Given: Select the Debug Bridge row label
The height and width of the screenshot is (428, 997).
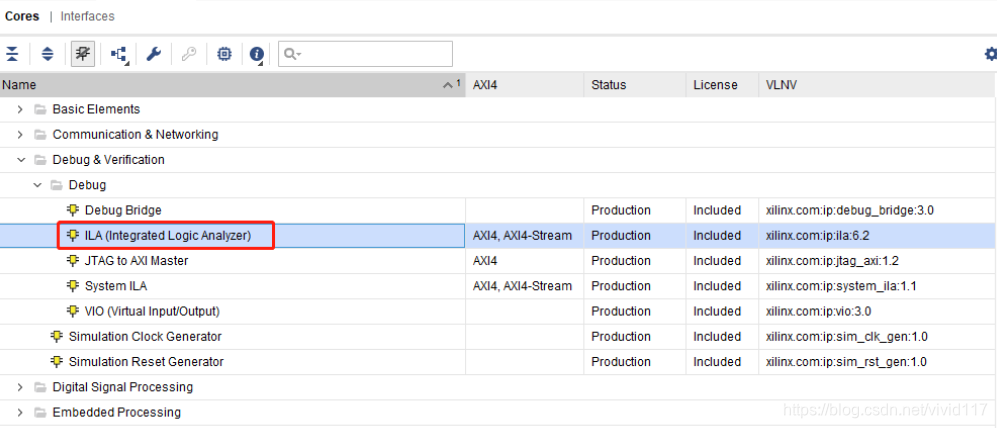Looking at the screenshot, I should pyautogui.click(x=123, y=210).
